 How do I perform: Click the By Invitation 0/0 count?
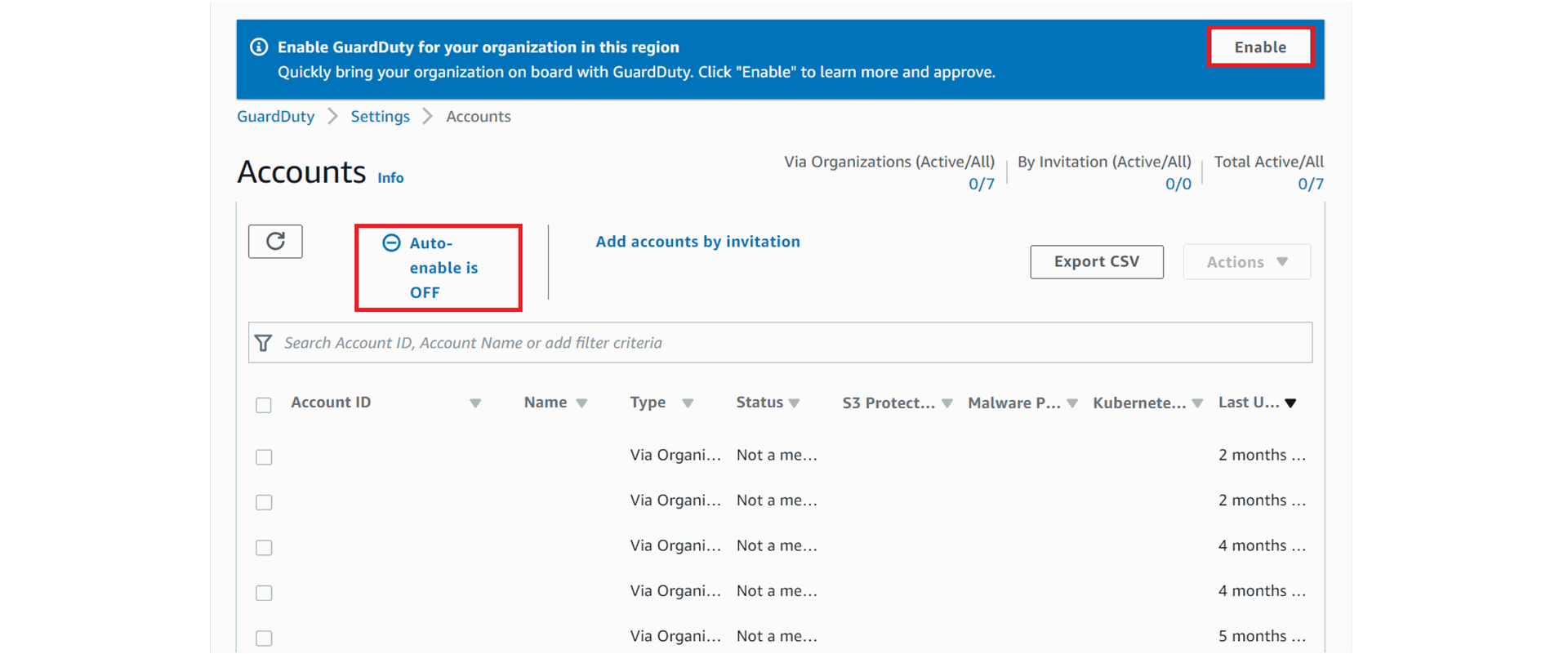tap(1178, 185)
